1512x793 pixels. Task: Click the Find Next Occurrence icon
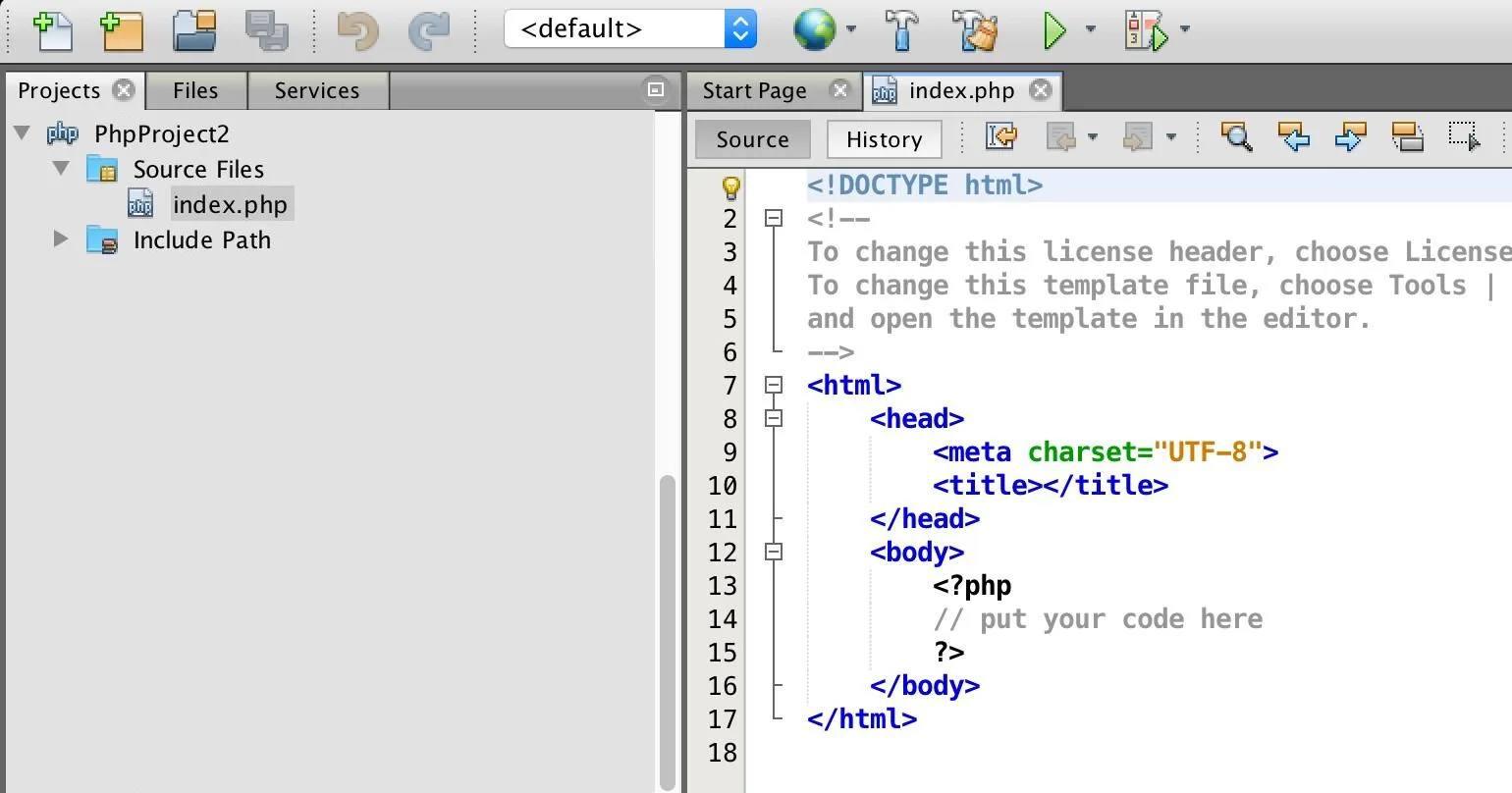1350,137
